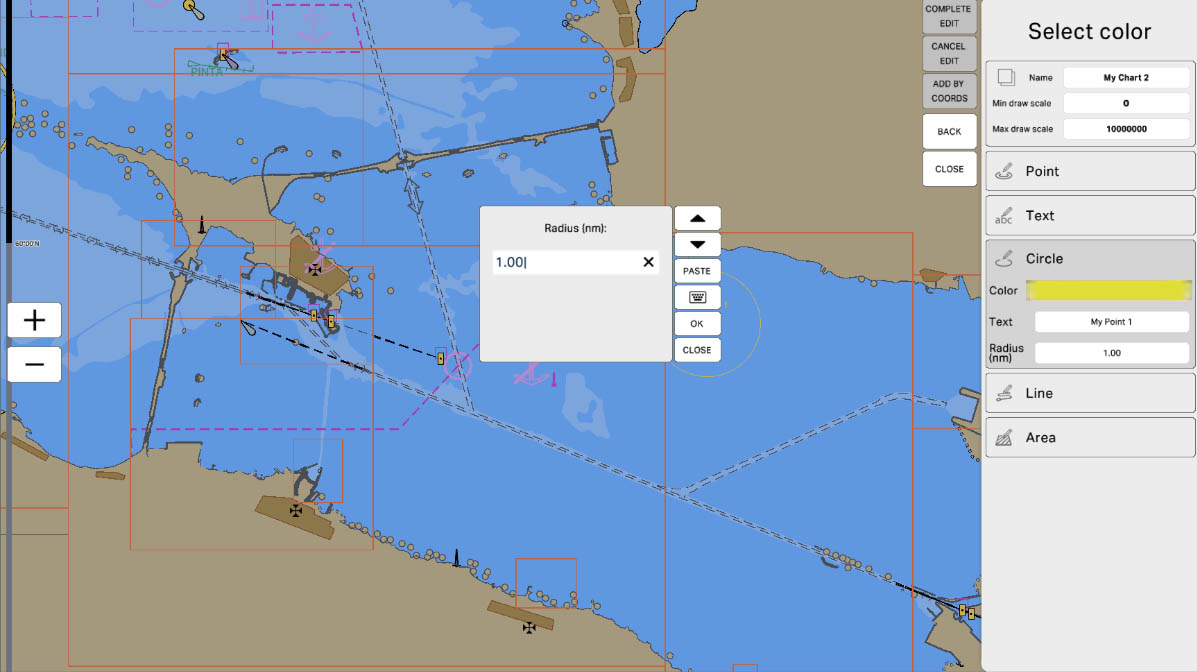
Task: Click the Area drawing tool icon
Action: click(x=1004, y=438)
